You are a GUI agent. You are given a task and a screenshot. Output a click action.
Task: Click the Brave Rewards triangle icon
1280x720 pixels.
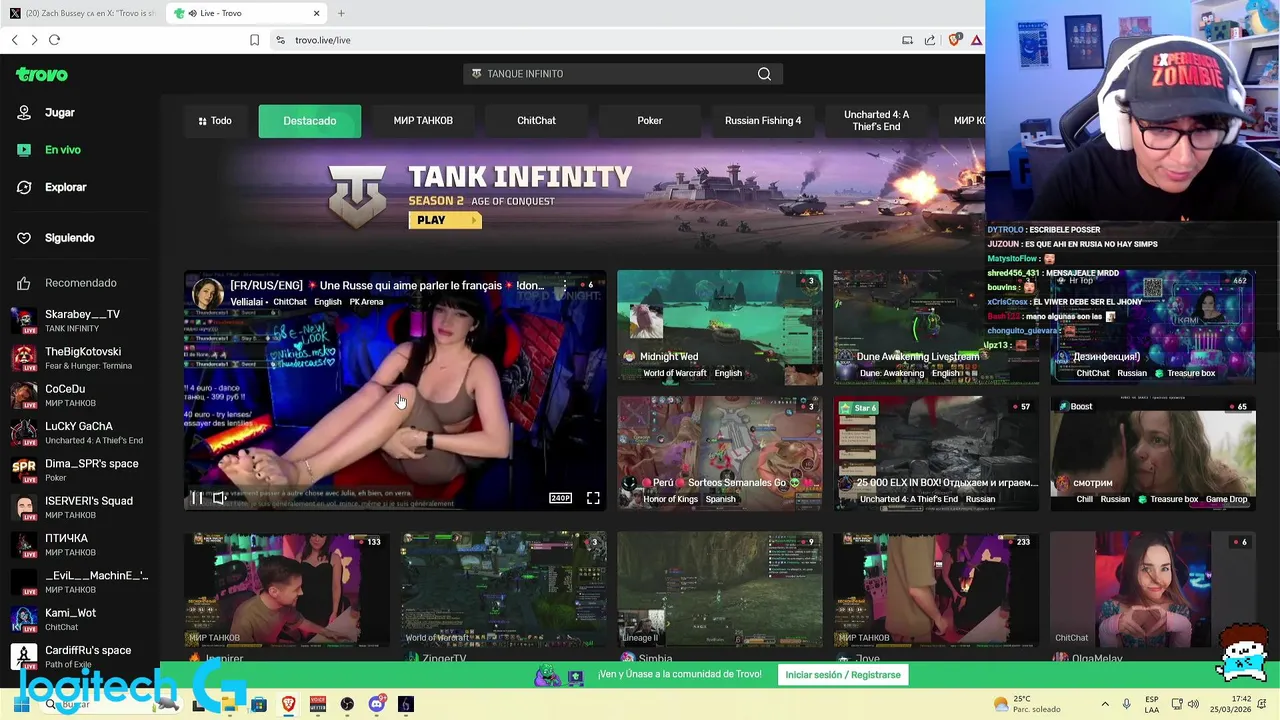976,40
